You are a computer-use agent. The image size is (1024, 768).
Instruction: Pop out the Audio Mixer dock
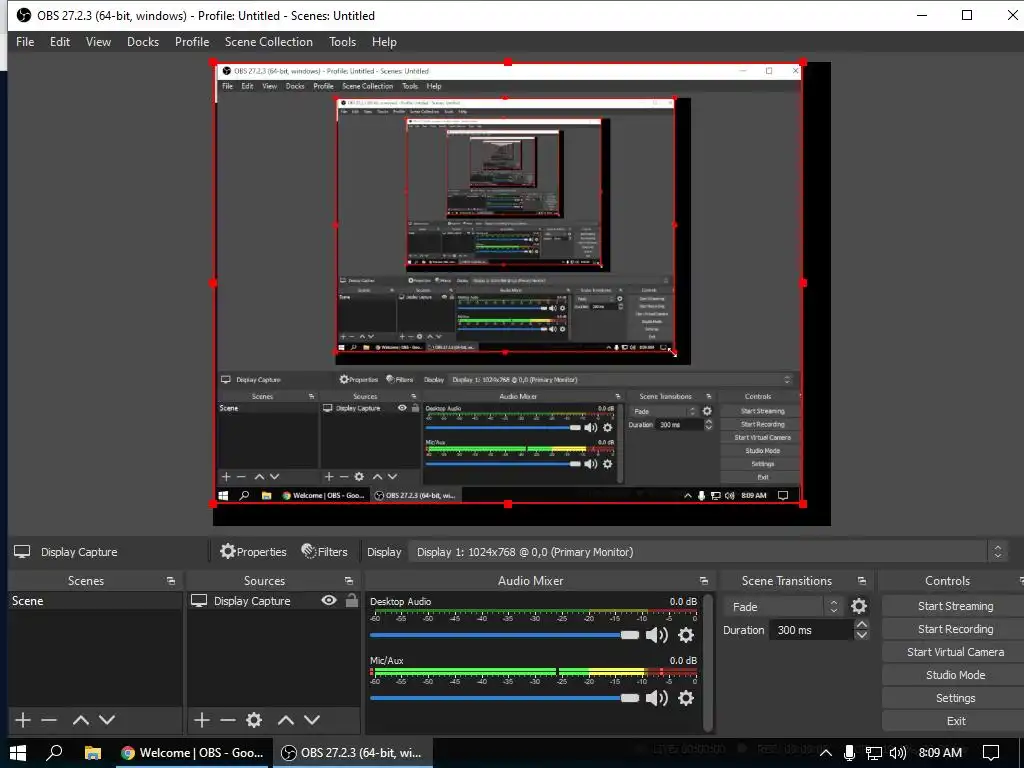(703, 581)
